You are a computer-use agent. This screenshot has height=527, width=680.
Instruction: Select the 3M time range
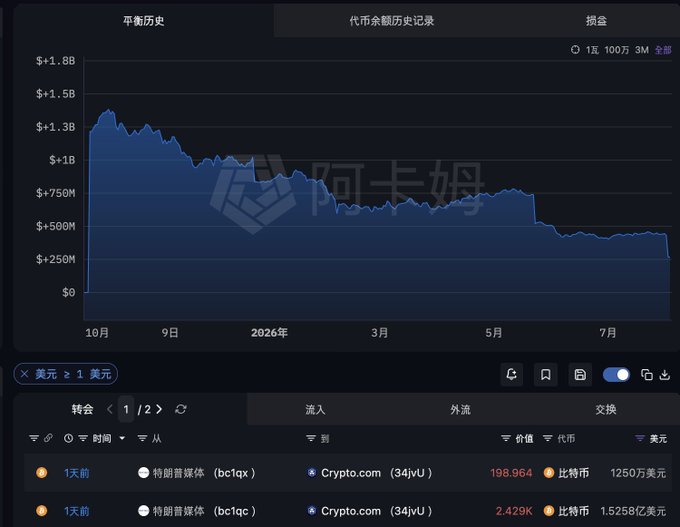tap(642, 50)
